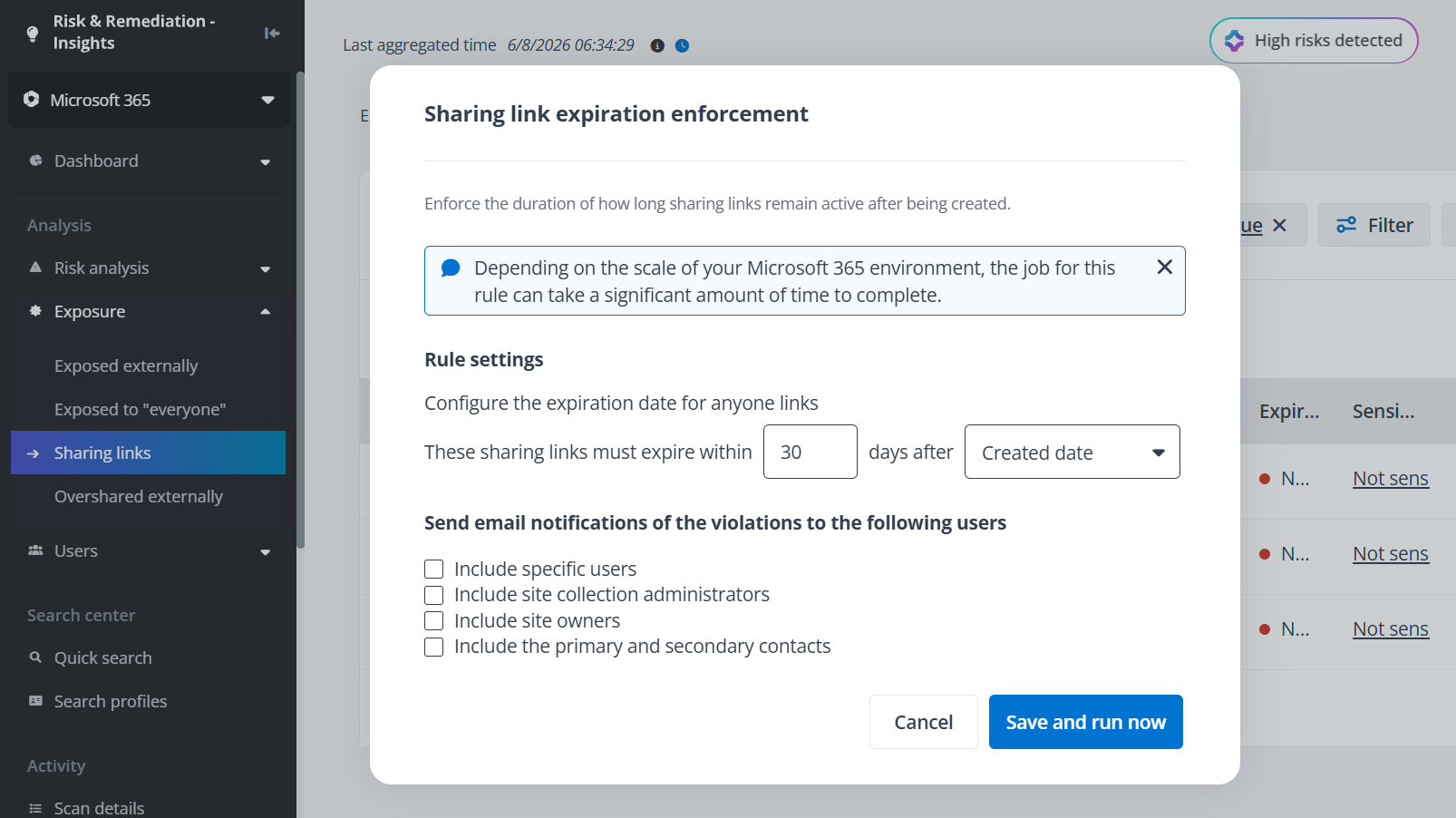Click the first row's Not sens link
1456x818 pixels.
1391,479
